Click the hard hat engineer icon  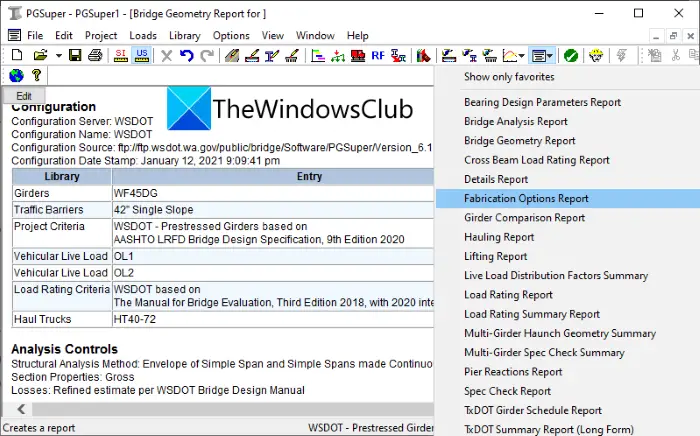pos(596,56)
